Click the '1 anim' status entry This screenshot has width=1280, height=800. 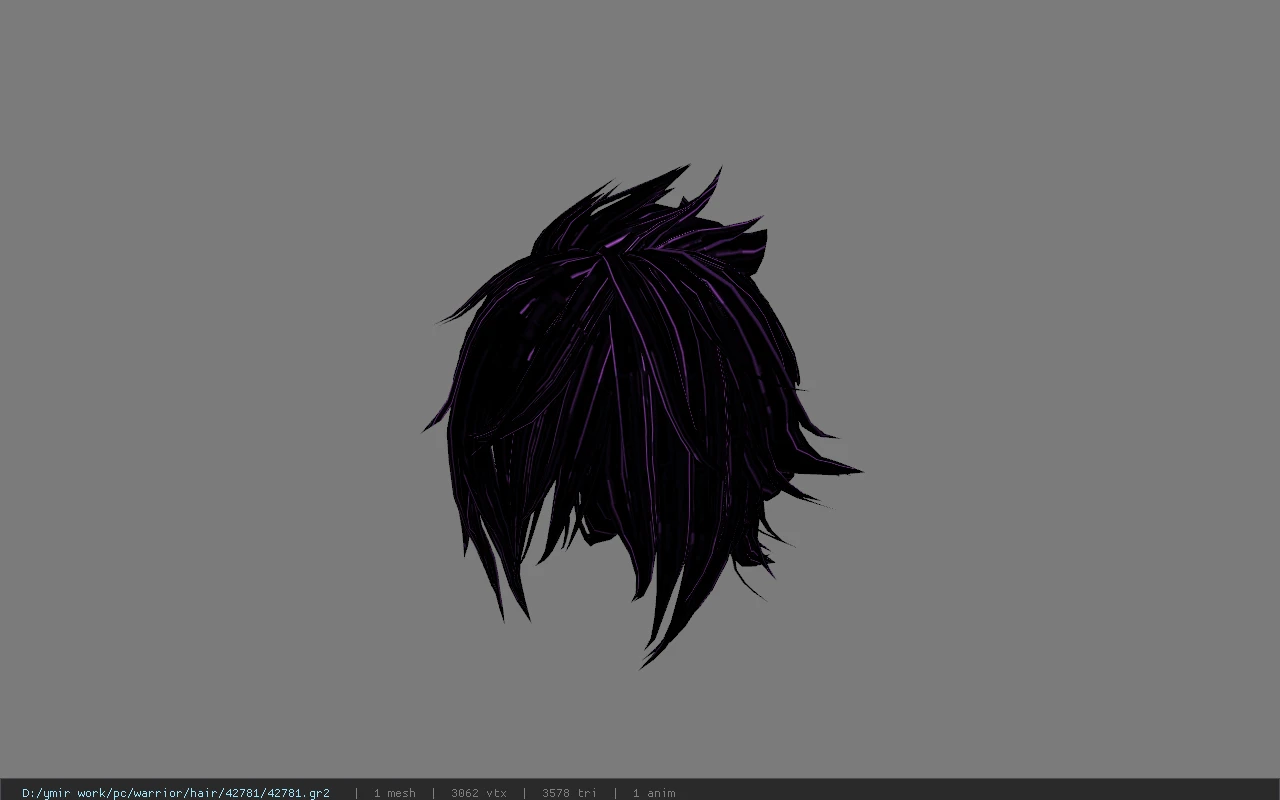tap(654, 793)
